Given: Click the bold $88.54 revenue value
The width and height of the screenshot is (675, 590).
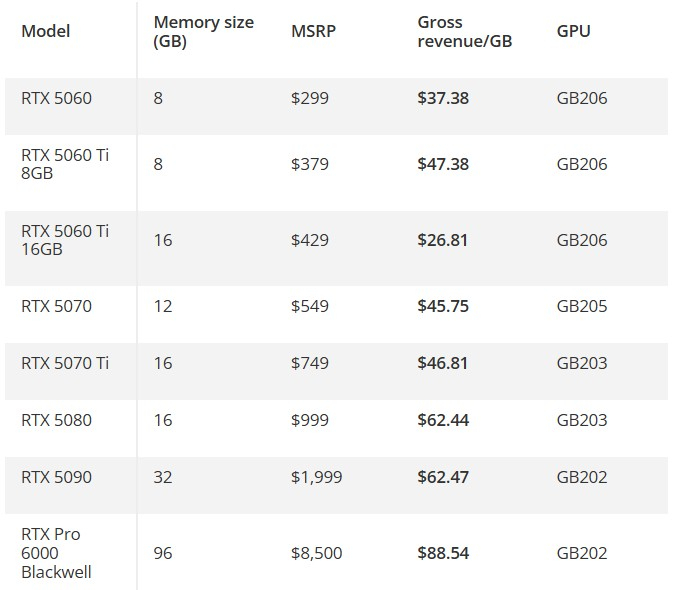Looking at the screenshot, I should [443, 553].
